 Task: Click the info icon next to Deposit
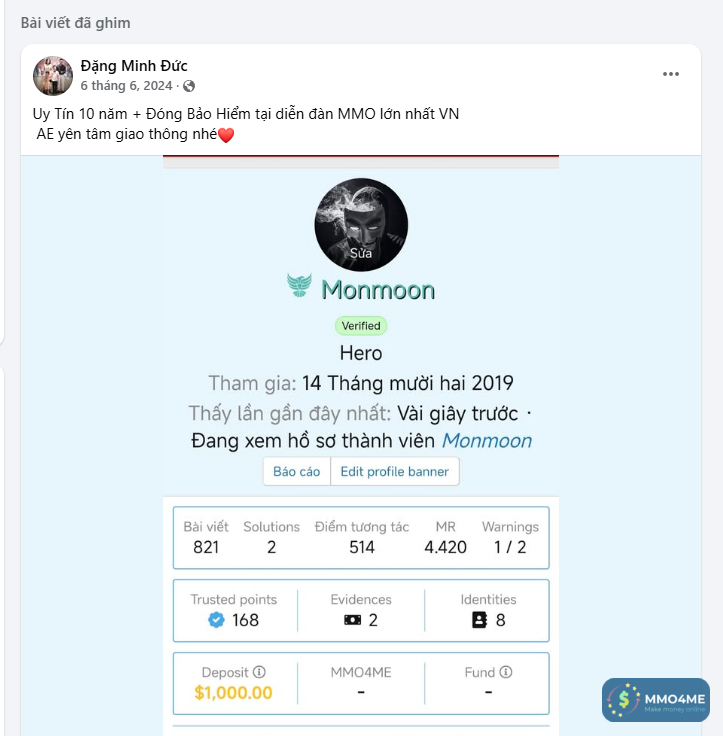tap(259, 672)
